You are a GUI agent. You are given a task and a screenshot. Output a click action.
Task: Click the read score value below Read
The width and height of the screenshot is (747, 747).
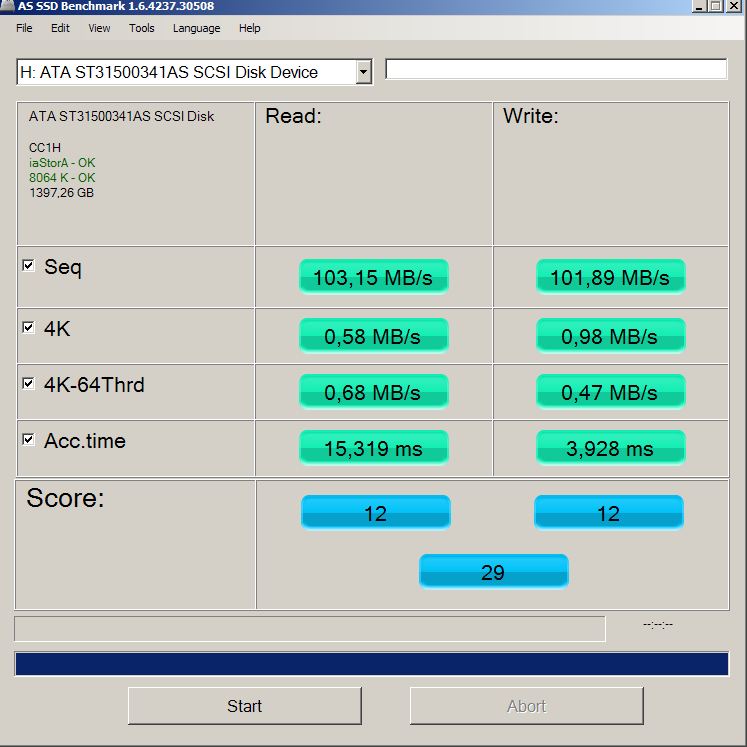[x=375, y=513]
